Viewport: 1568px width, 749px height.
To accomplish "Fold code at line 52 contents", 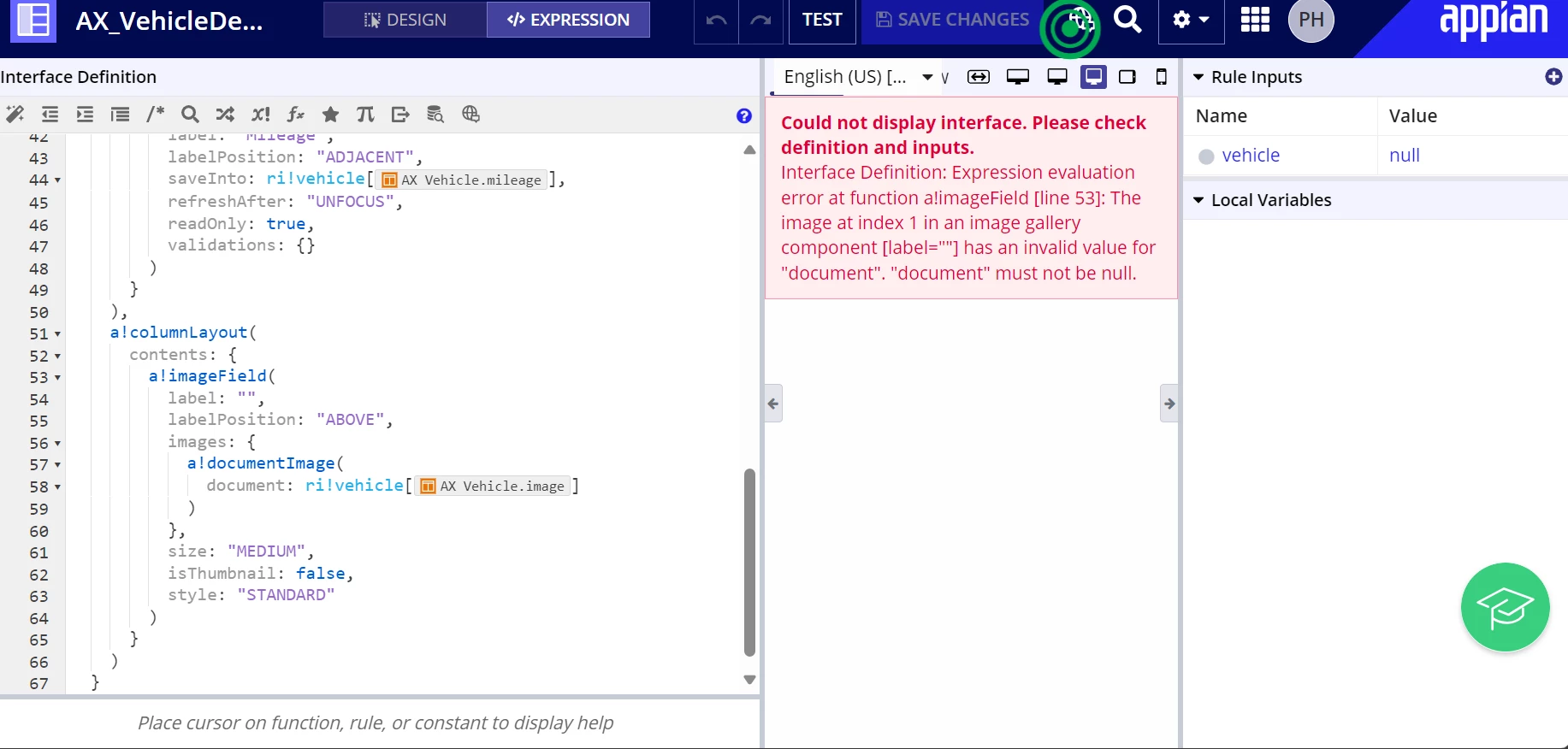I will pyautogui.click(x=57, y=356).
